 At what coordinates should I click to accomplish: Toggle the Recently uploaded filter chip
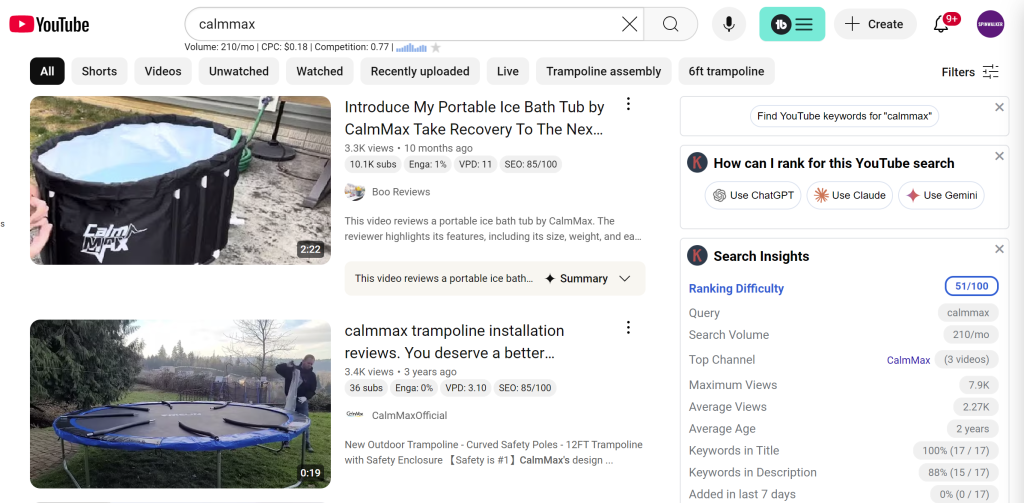tap(419, 71)
